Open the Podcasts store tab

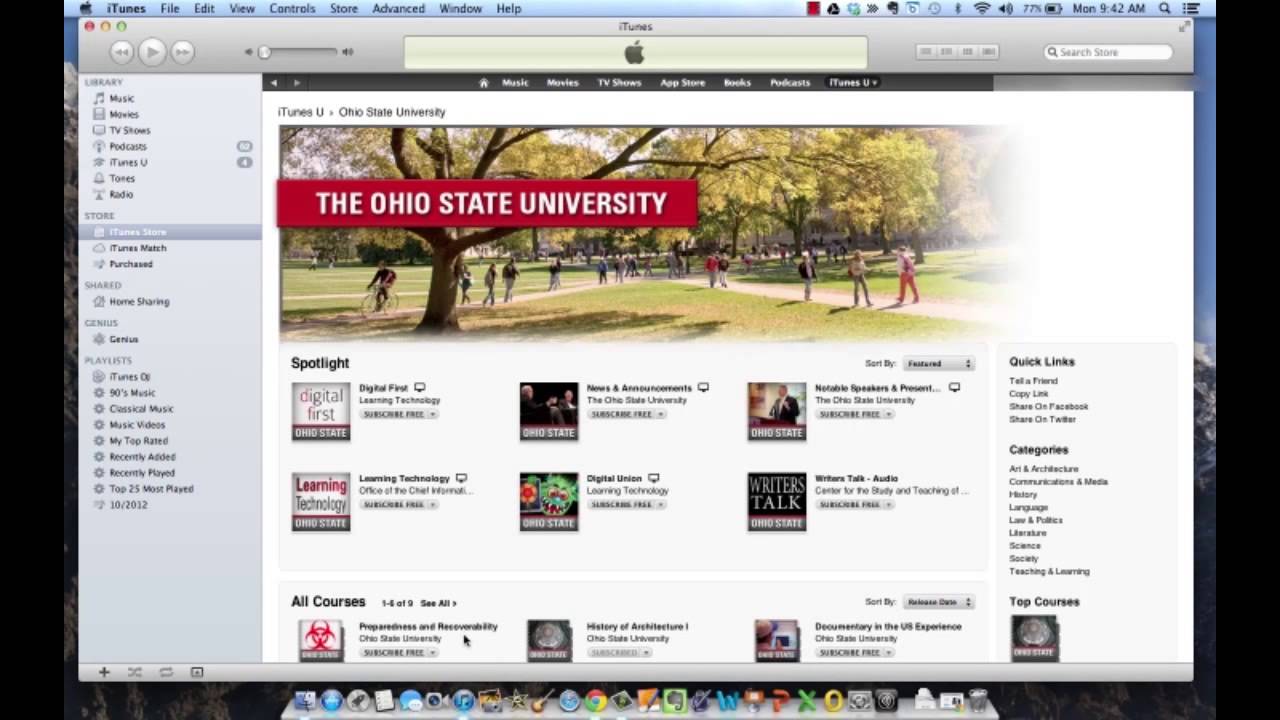[790, 82]
